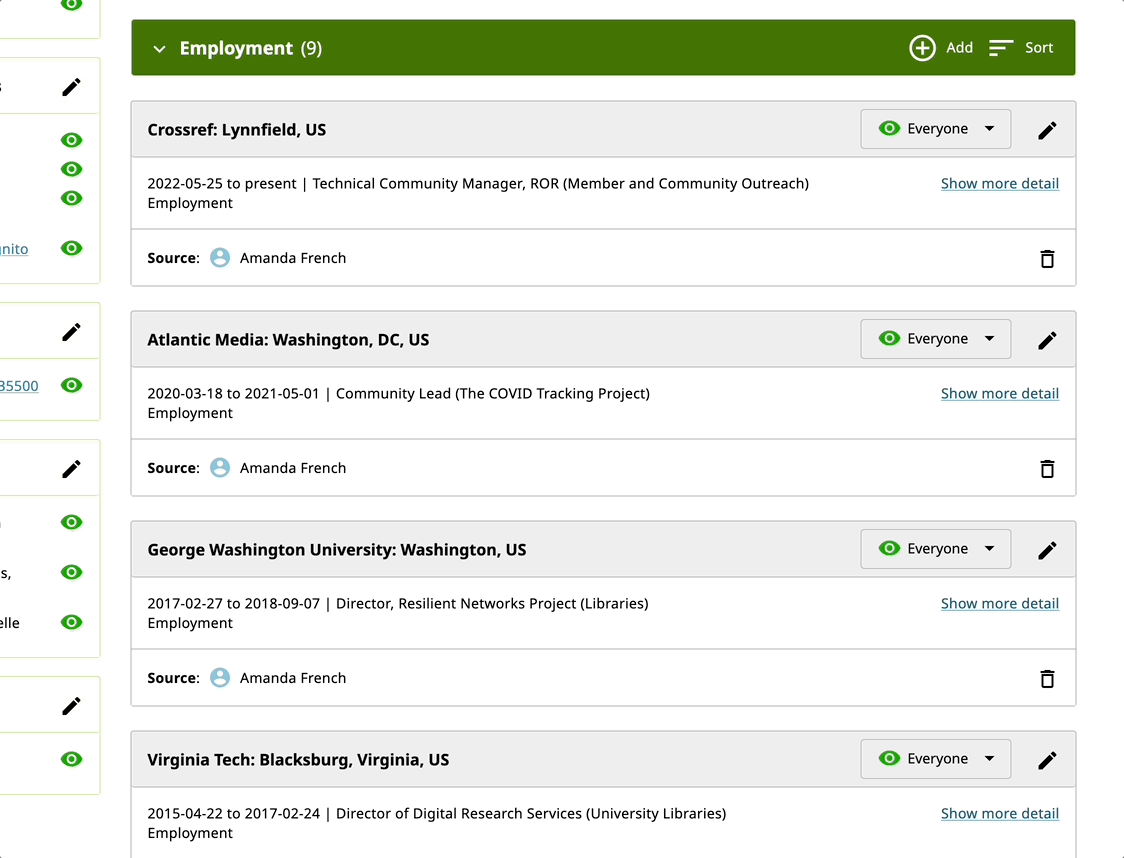Click the Director of Digital Research Services line

click(x=530, y=814)
